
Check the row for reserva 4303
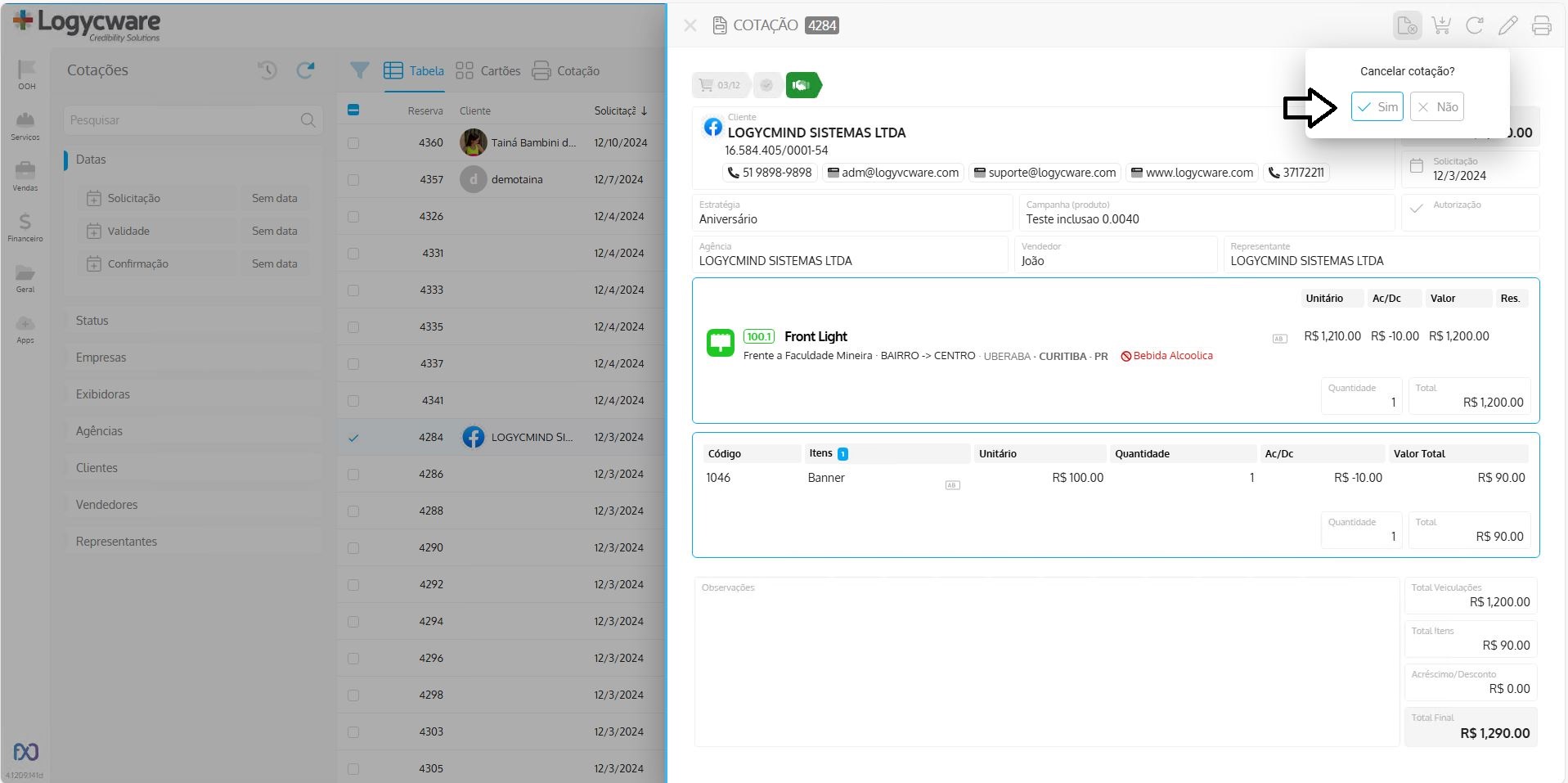pyautogui.click(x=353, y=731)
